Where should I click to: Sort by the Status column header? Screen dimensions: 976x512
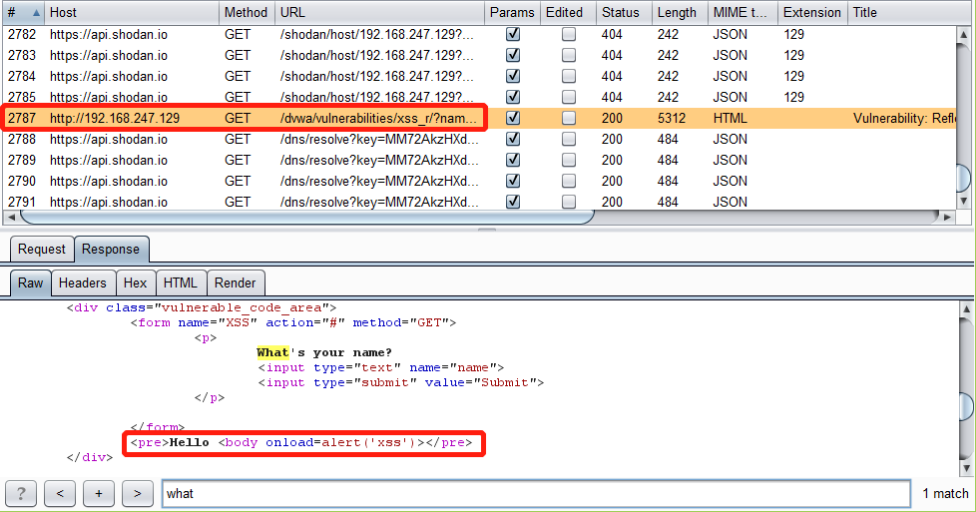click(624, 12)
